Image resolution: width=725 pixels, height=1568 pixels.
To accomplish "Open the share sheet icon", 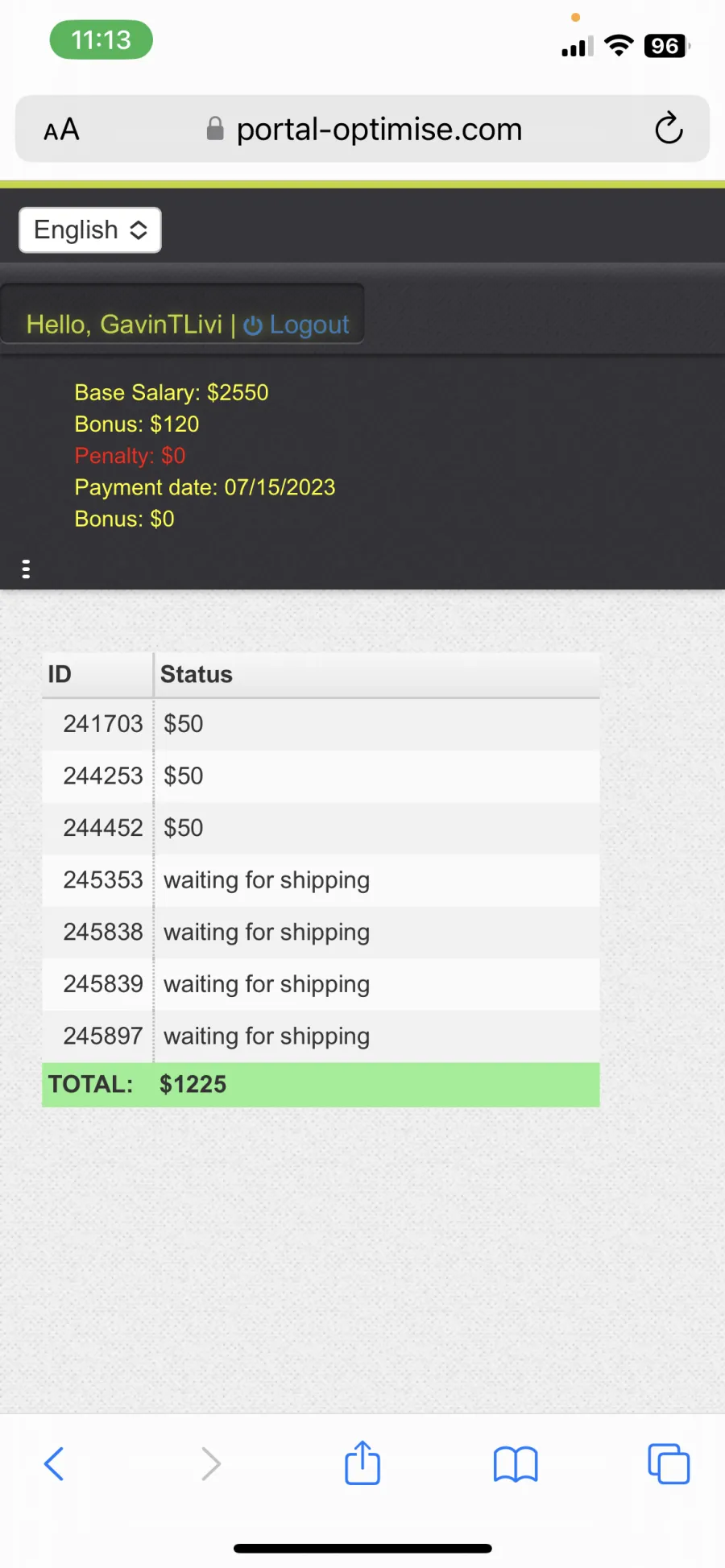I will click(x=362, y=1462).
